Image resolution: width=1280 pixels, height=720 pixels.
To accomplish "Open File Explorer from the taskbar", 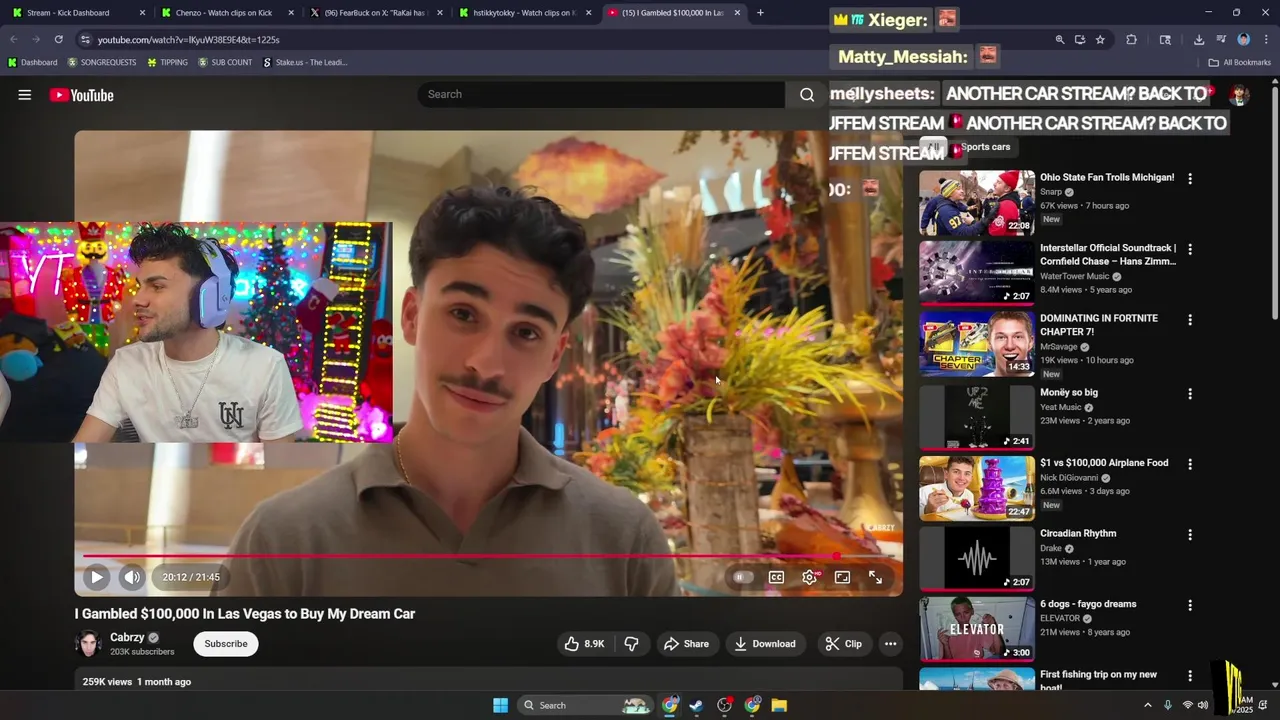I will 779,705.
